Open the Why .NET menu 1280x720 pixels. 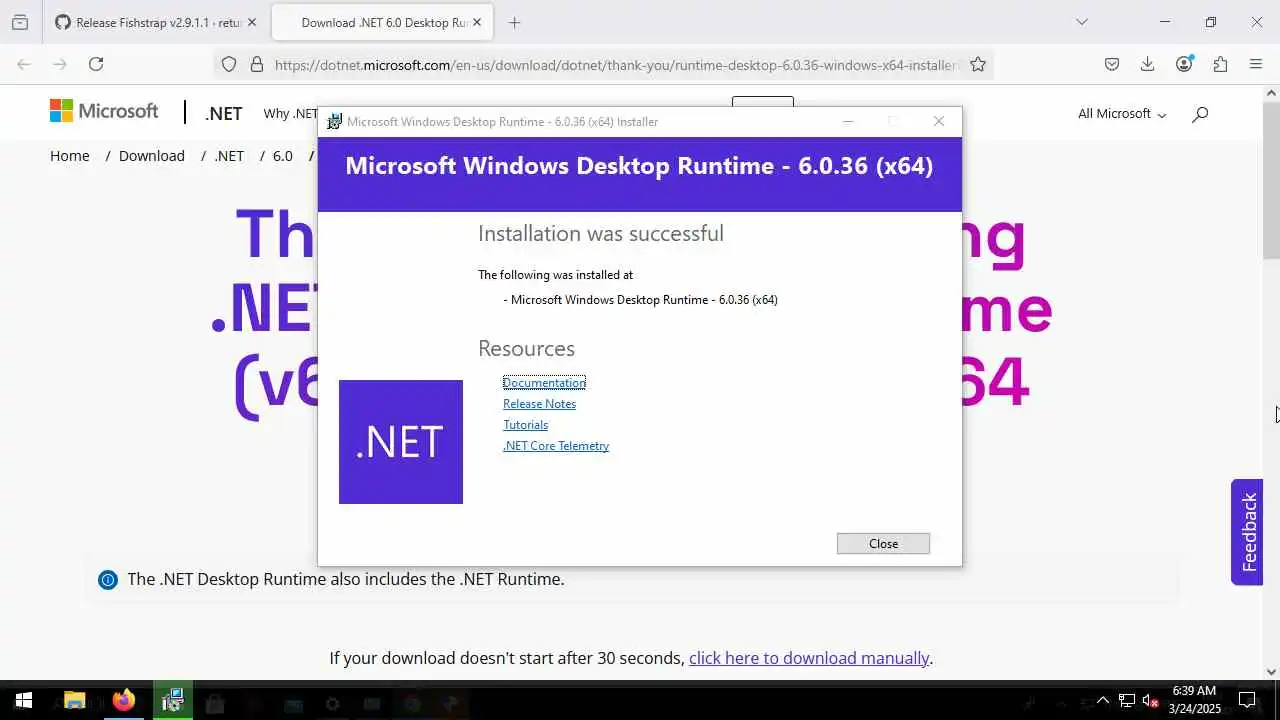290,113
